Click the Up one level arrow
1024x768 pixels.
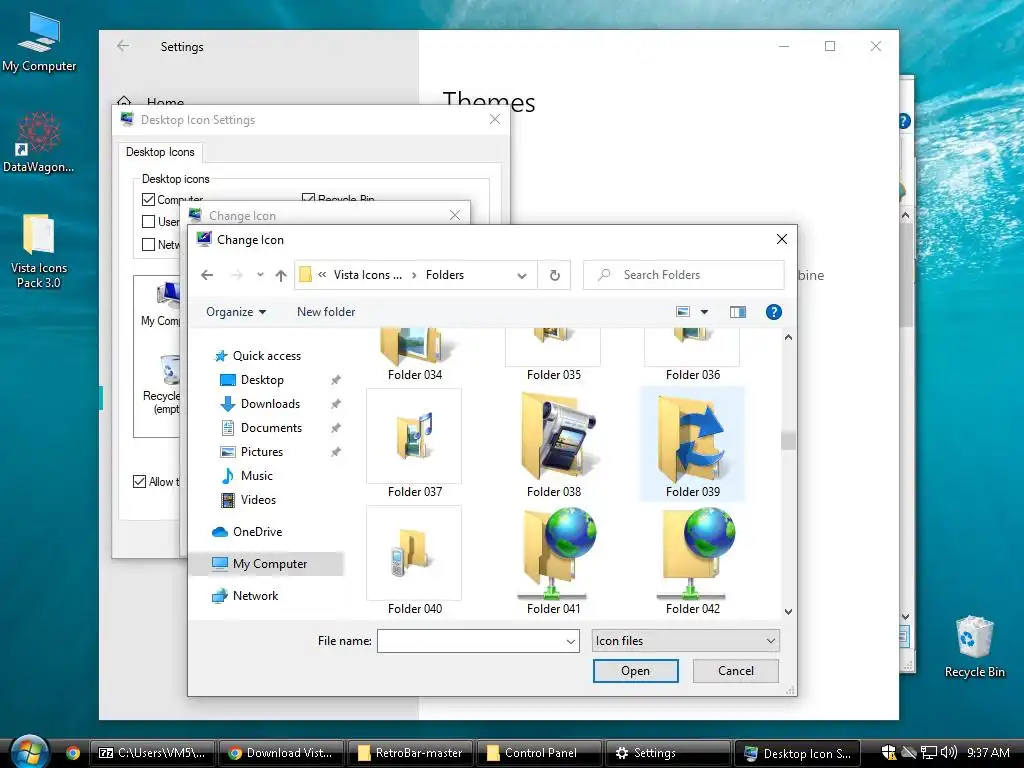[281, 275]
